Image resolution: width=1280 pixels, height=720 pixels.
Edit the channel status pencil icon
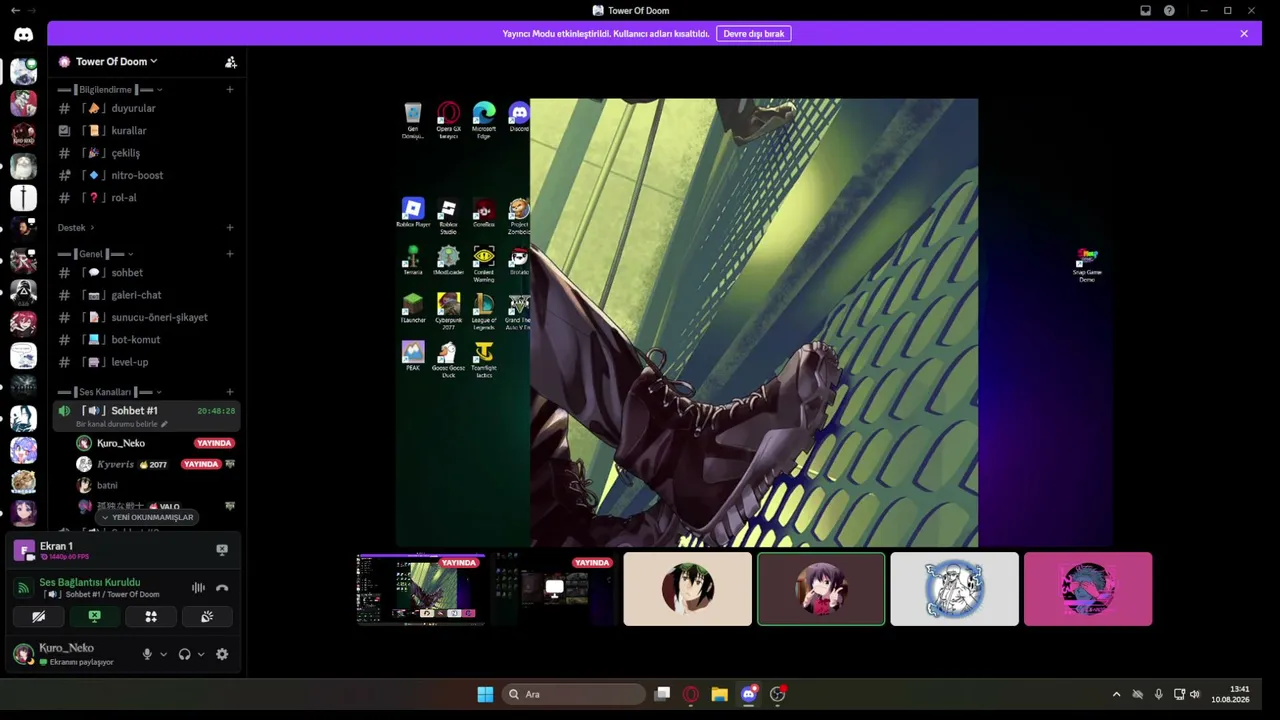(x=164, y=424)
